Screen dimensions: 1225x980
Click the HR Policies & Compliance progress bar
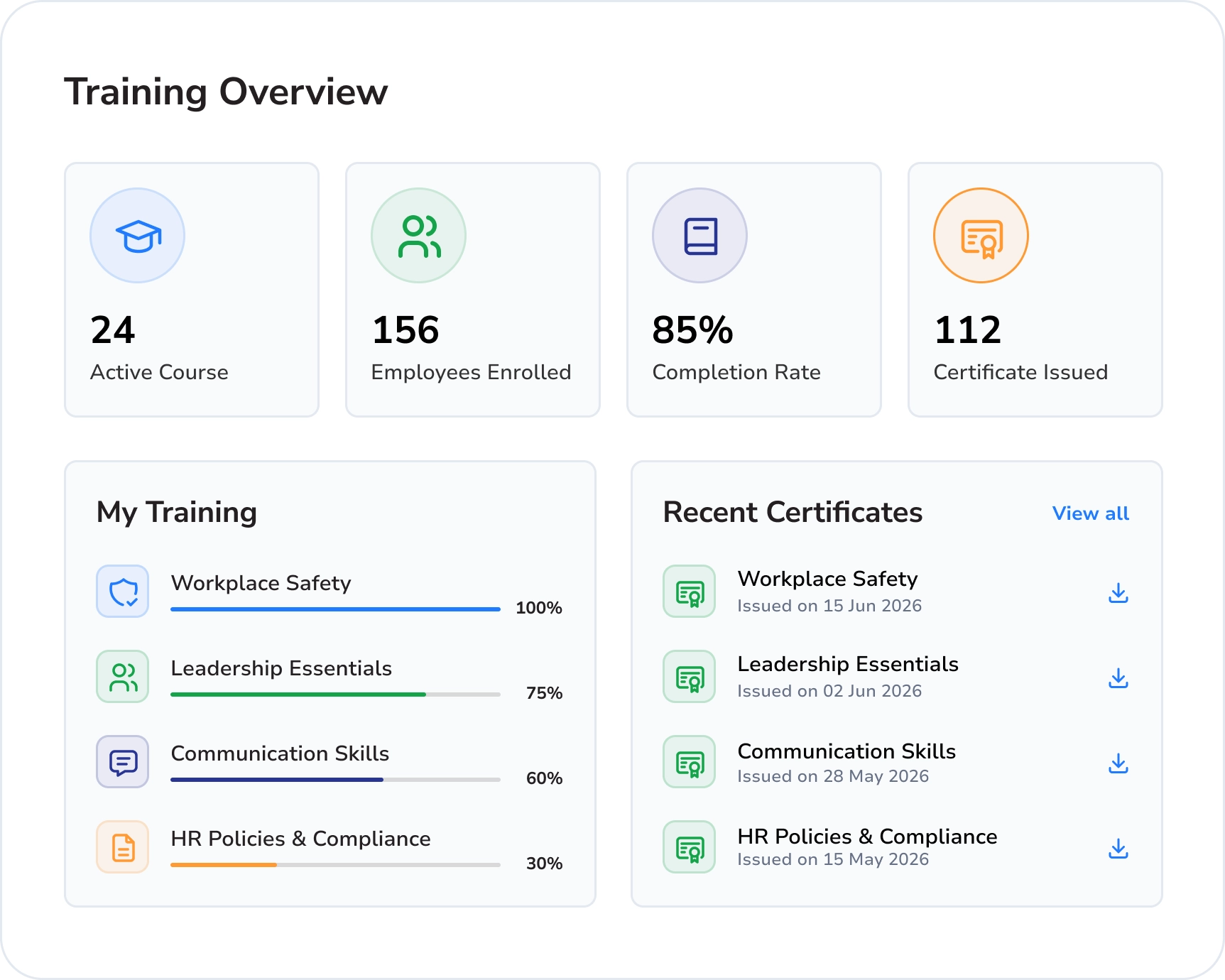point(336,865)
